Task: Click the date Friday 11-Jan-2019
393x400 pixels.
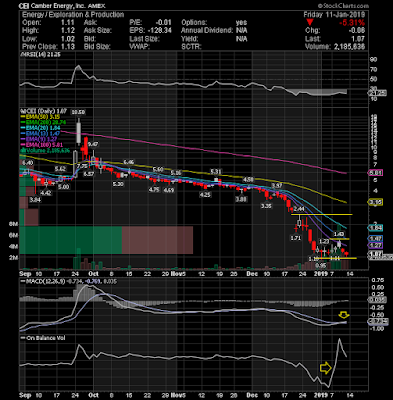Action: coord(334,14)
